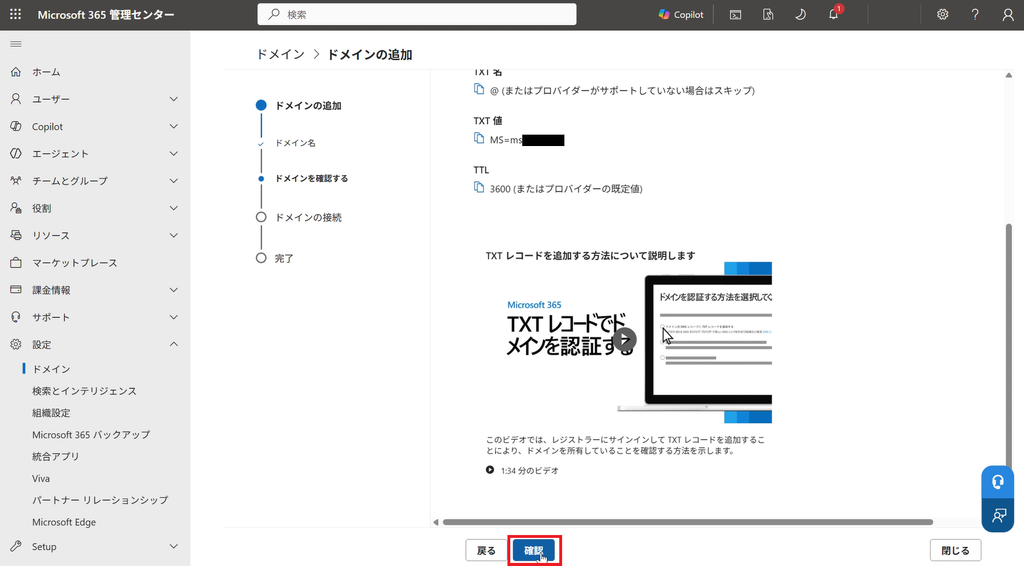Open settings gear icon in header
1024x566 pixels.
[x=942, y=14]
